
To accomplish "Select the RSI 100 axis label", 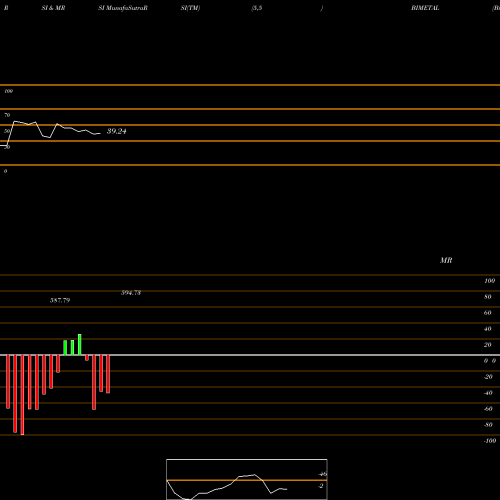I will coord(9,91).
